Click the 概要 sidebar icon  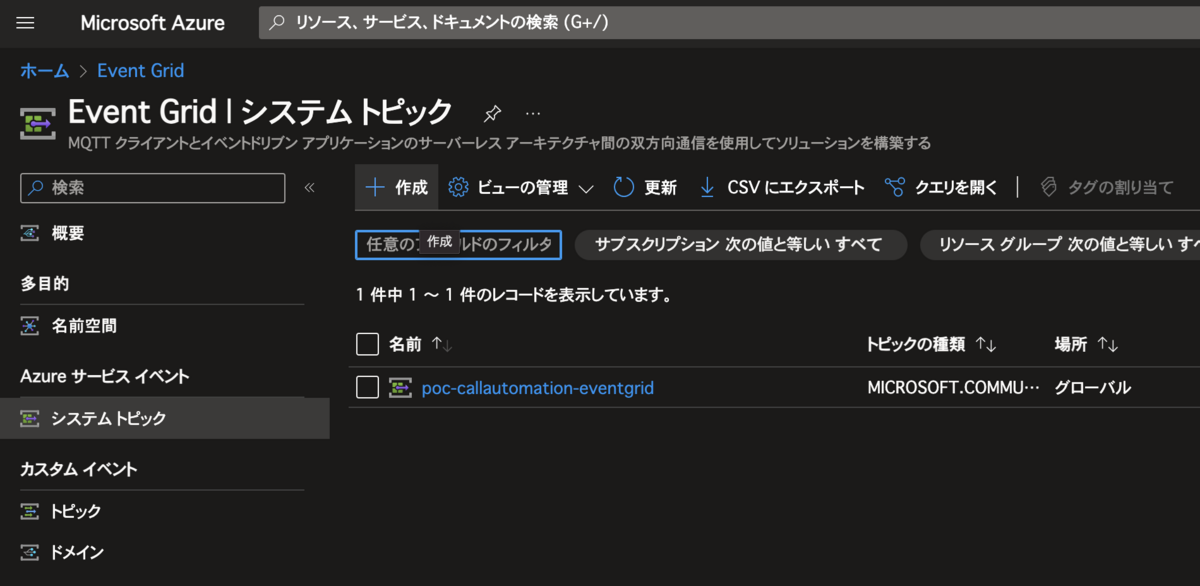coord(30,233)
